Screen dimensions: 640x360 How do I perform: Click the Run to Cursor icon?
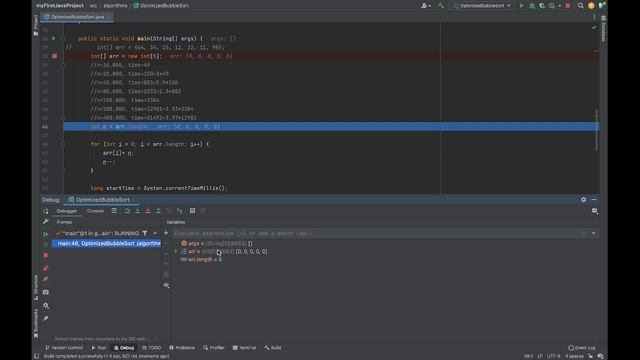tap(180, 211)
